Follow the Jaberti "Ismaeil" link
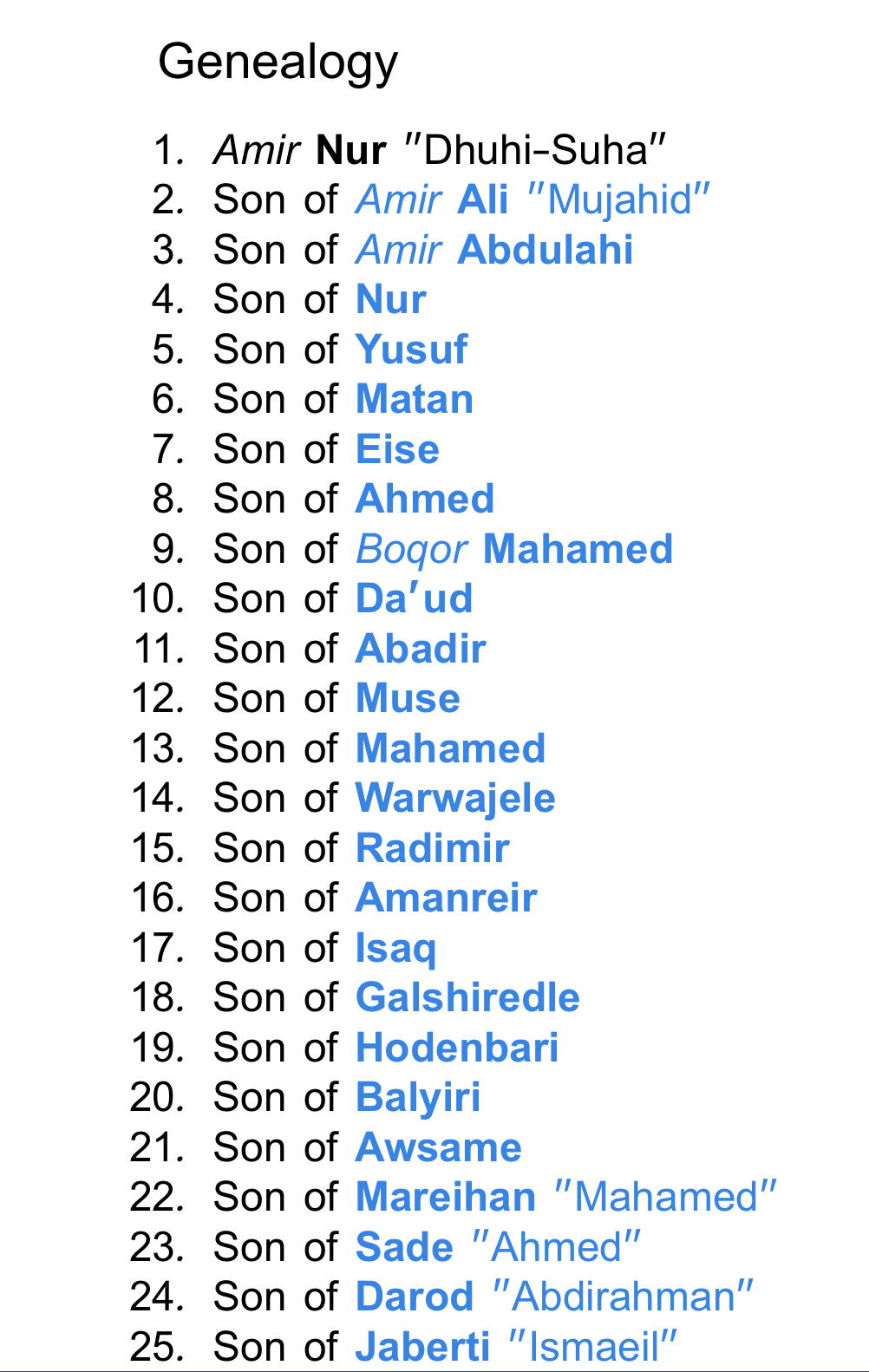The width and height of the screenshot is (869, 1372). pyautogui.click(x=515, y=1347)
